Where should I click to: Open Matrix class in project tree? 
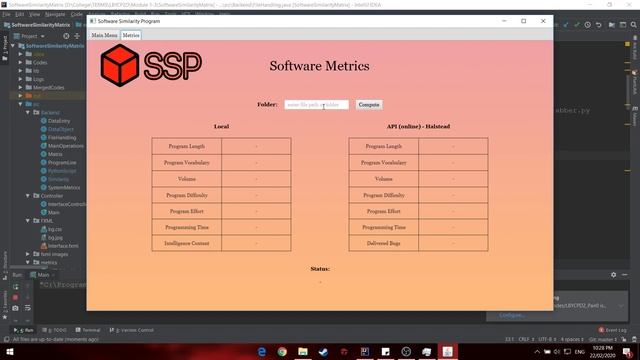click(x=55, y=154)
